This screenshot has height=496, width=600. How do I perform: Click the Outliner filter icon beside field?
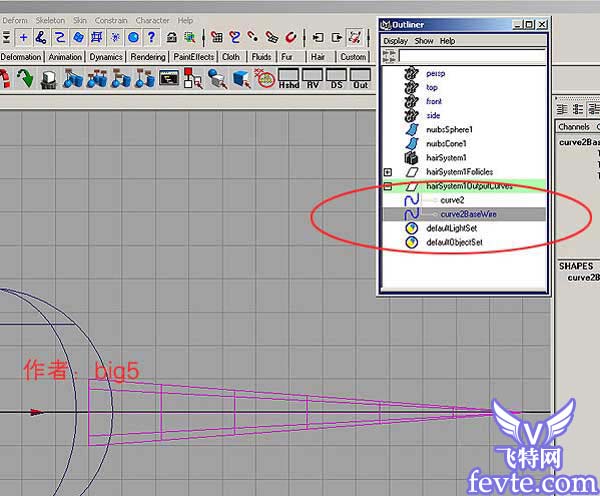tap(390, 55)
